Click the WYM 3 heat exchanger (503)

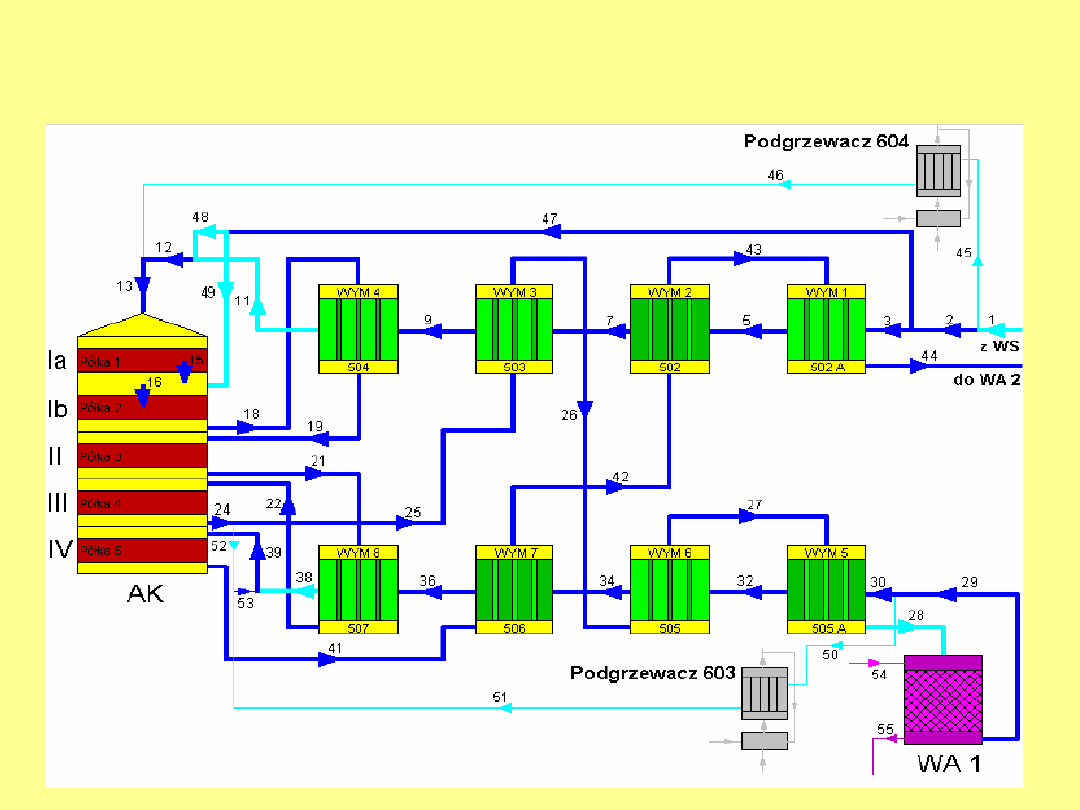coord(513,330)
